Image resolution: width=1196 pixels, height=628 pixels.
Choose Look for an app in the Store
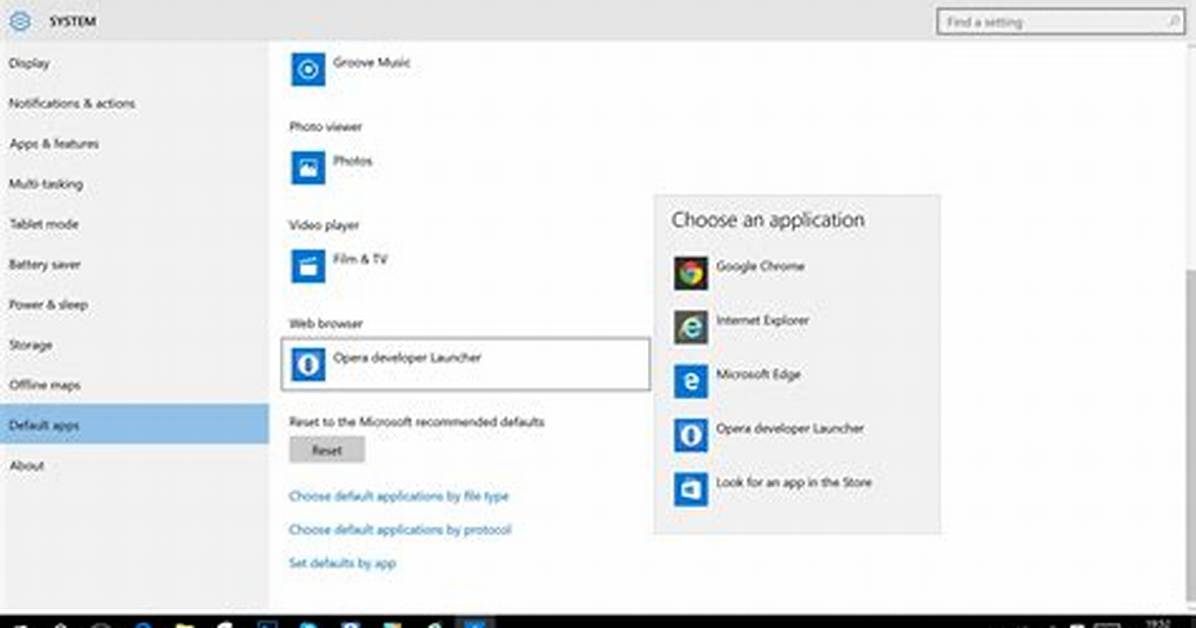click(x=793, y=482)
